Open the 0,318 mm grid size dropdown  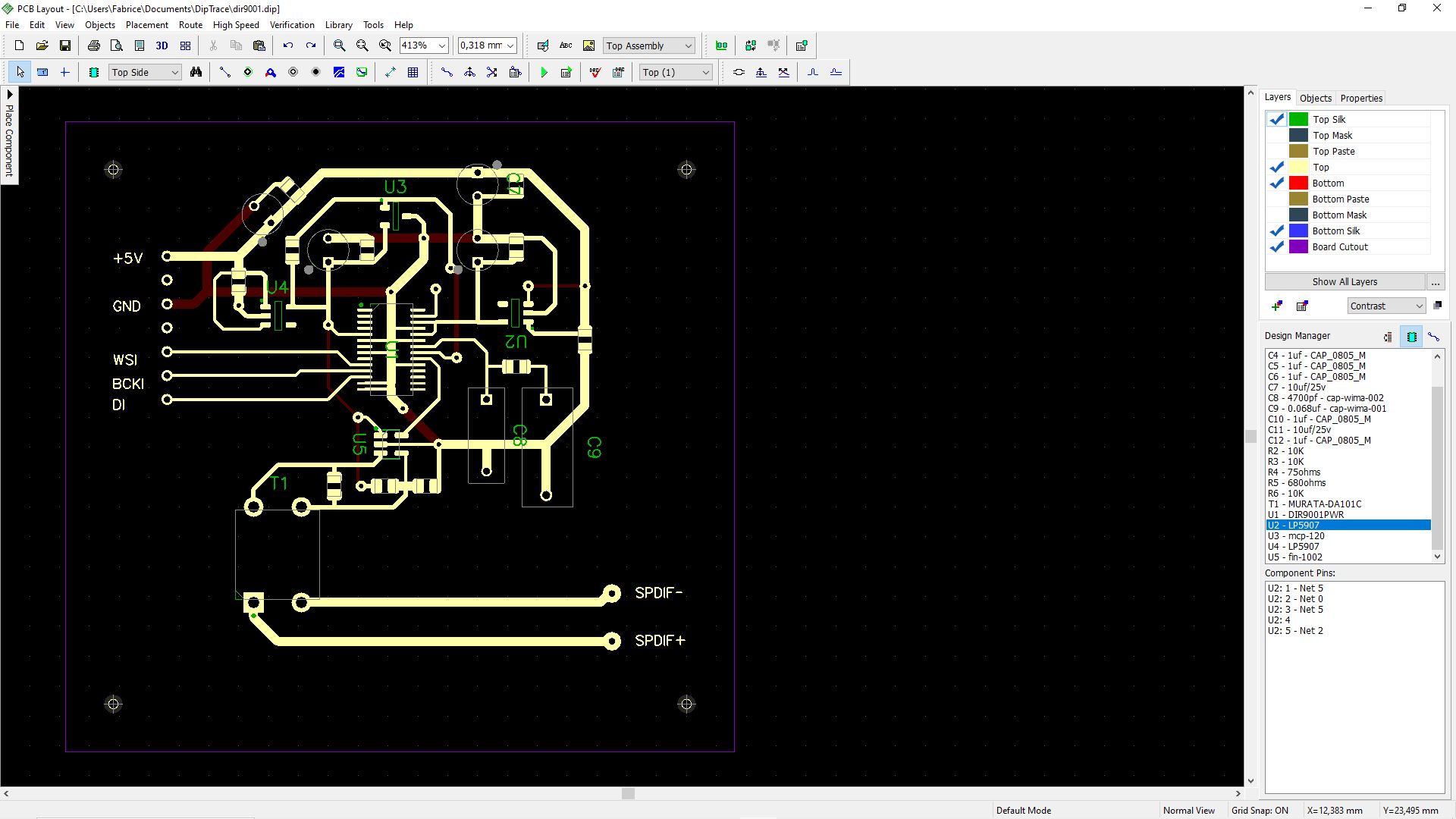click(510, 45)
